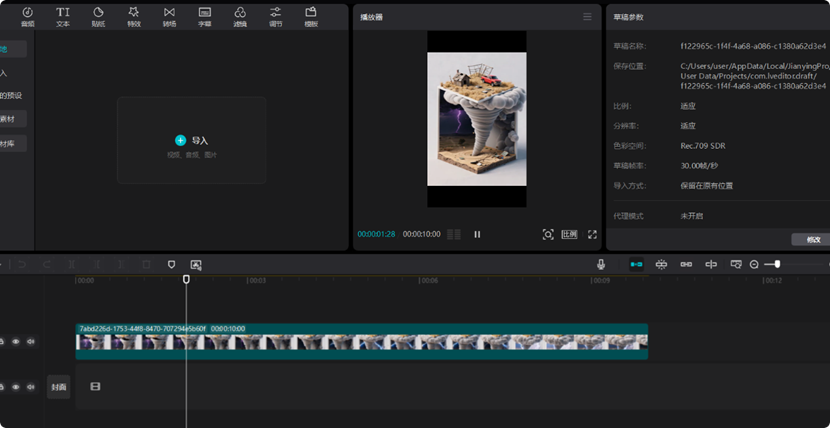Click the marker icon in timeline toolbar

(x=171, y=265)
